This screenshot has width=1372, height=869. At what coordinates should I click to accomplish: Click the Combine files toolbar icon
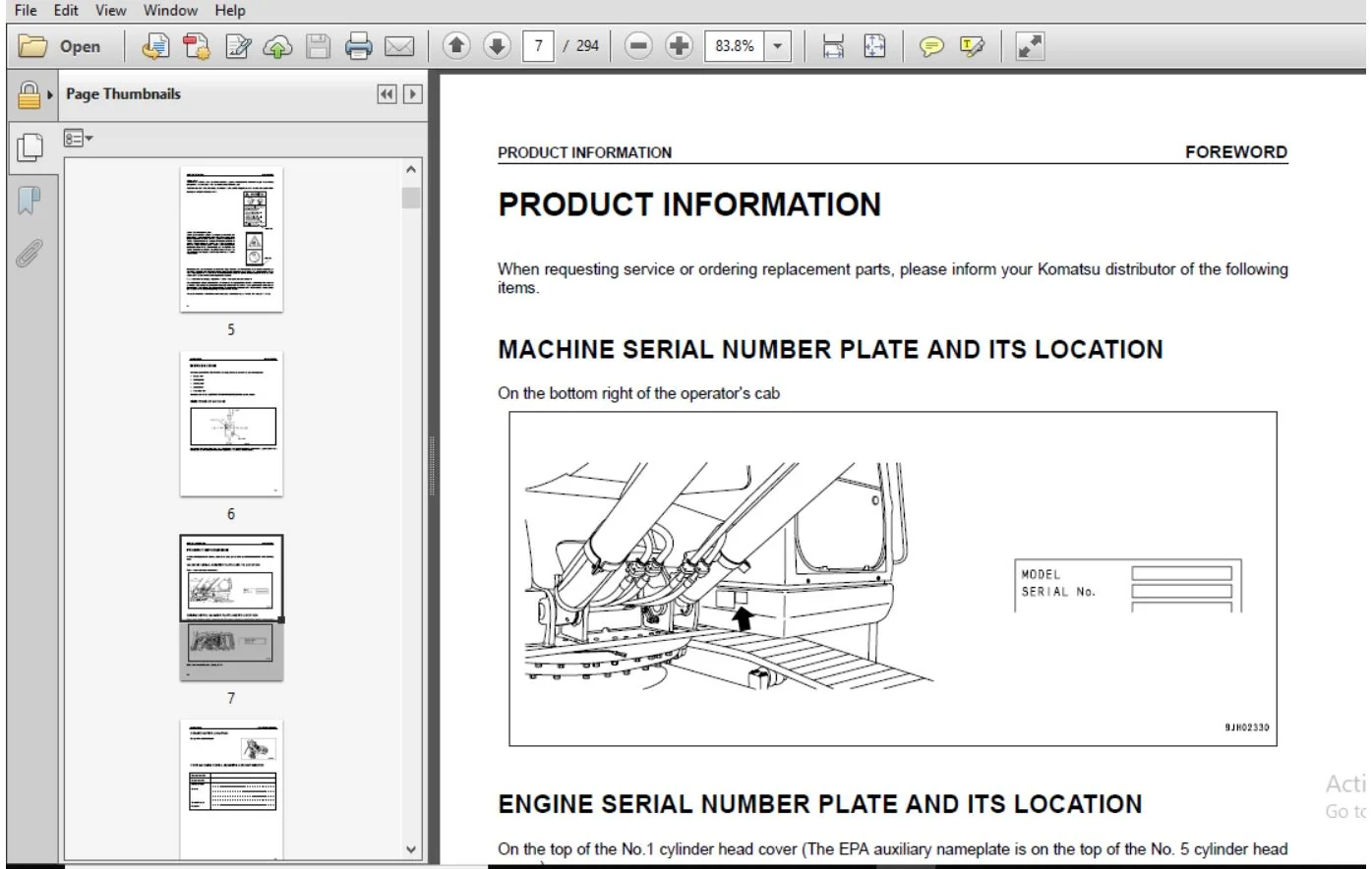coord(197,46)
